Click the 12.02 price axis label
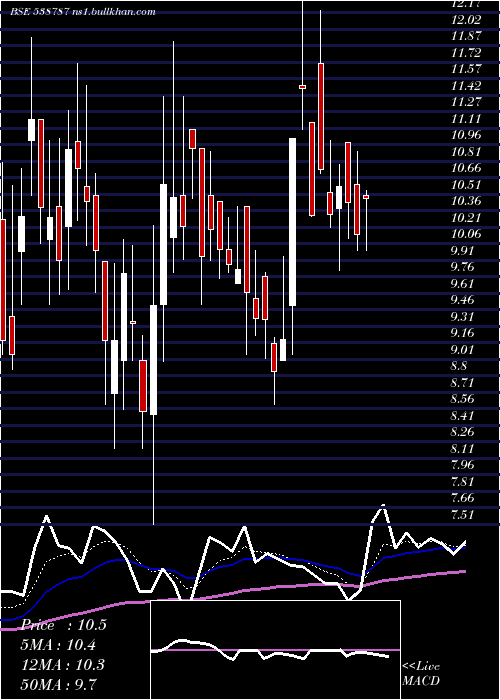This screenshot has width=500, height=700. tap(466, 20)
